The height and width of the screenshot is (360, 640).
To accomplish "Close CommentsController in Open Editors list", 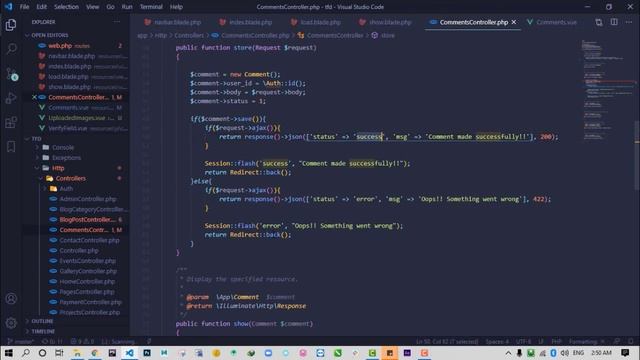I will tap(34, 97).
